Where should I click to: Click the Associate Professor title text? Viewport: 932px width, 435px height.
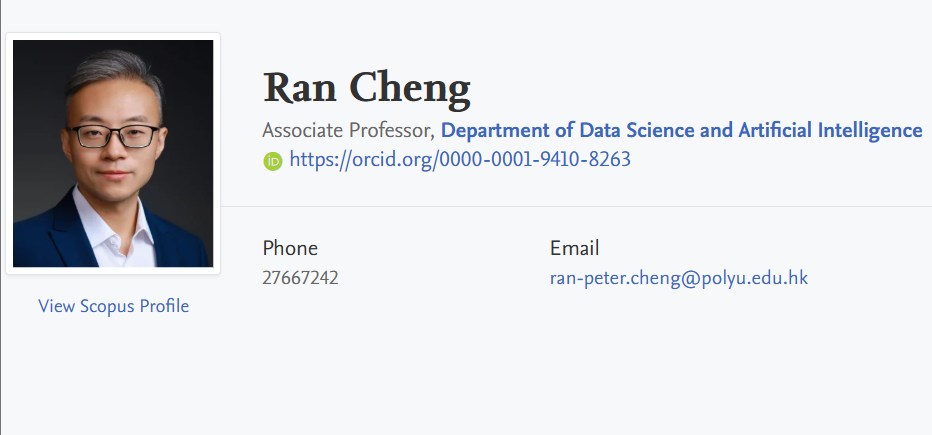coord(347,130)
